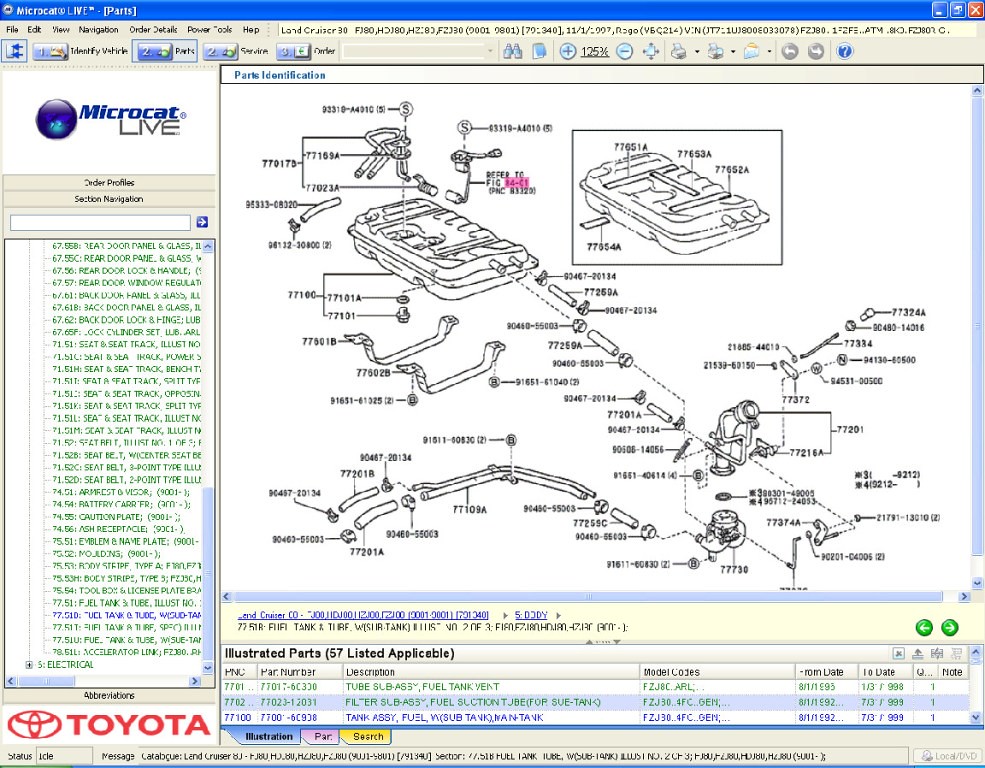Open the File menu
Screen dimensions: 985x768
(12, 30)
